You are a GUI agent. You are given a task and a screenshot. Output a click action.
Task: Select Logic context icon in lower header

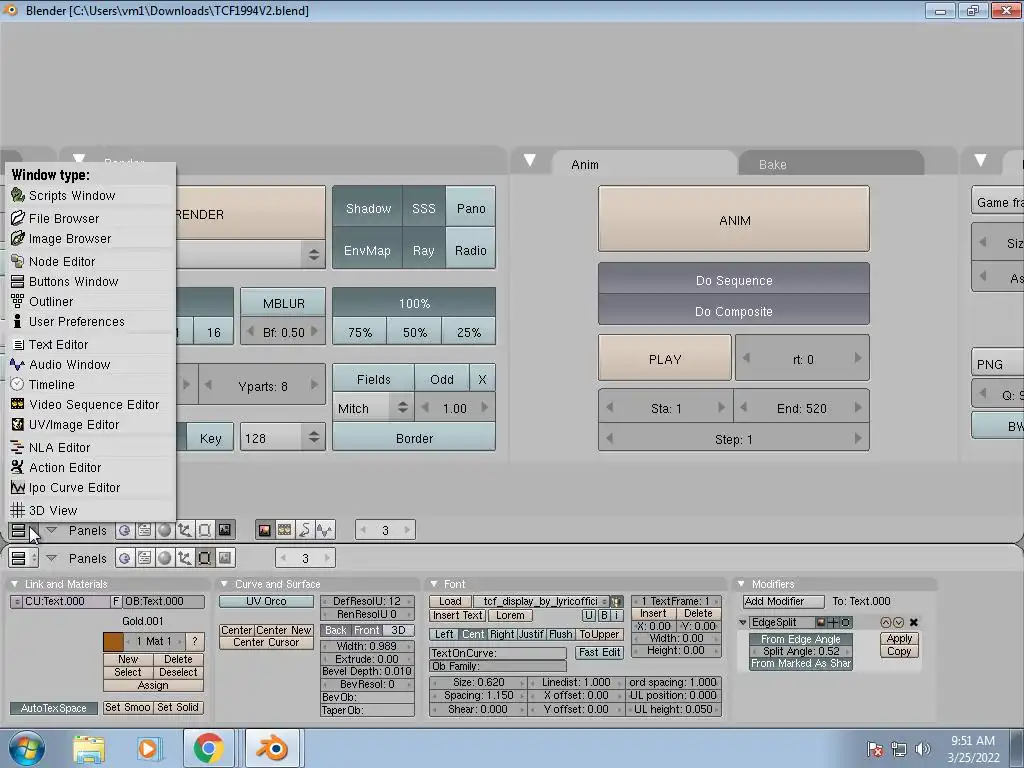pos(124,558)
